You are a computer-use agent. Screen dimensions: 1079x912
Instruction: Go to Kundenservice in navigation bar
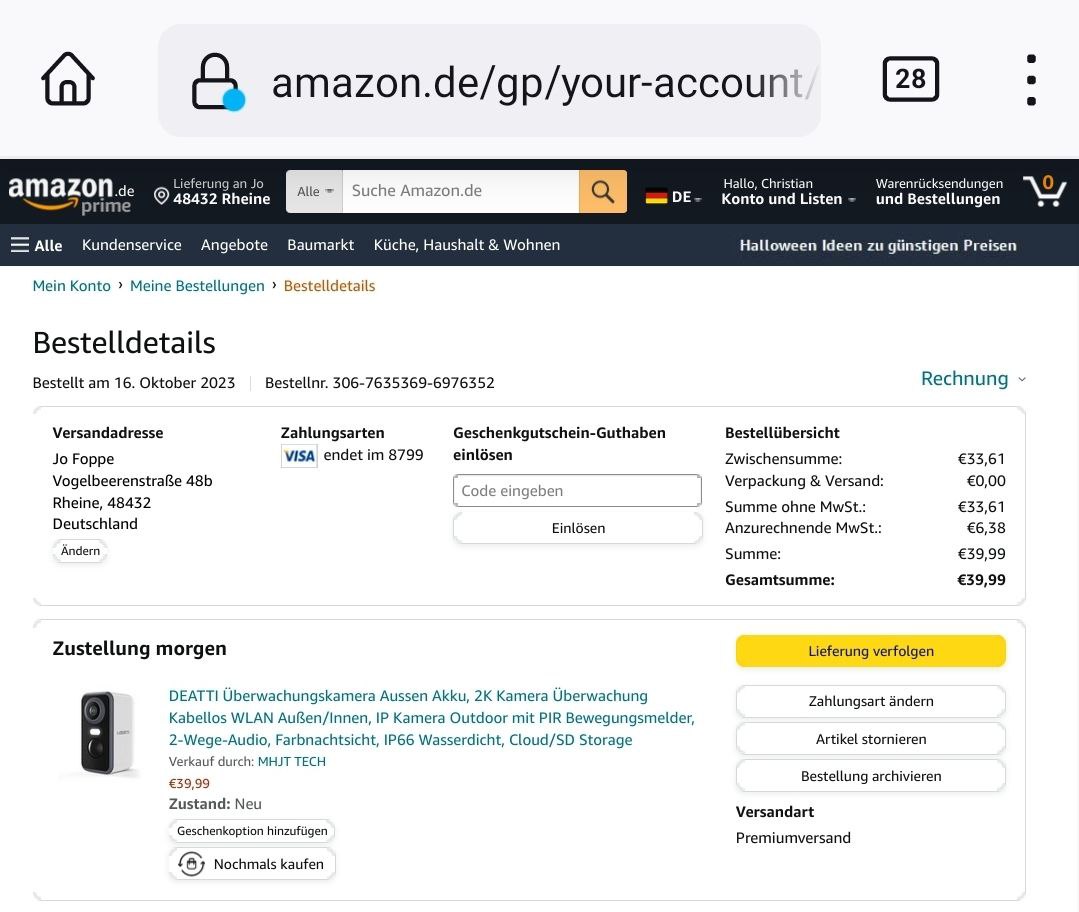(132, 245)
